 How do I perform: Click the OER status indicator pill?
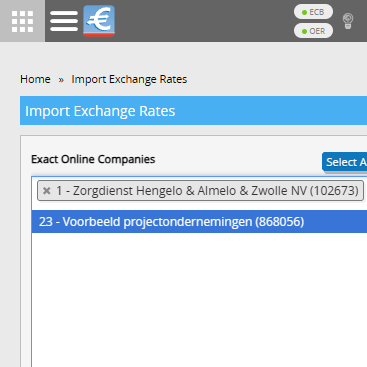[313, 31]
